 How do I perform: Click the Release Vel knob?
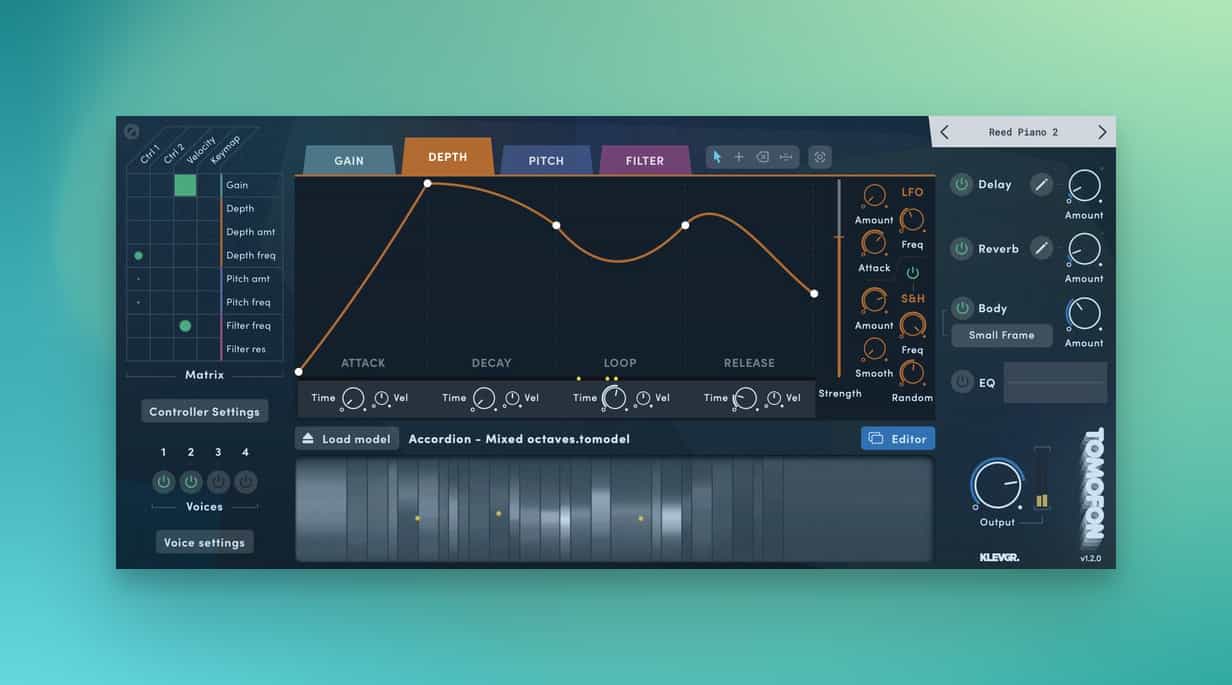coord(774,399)
